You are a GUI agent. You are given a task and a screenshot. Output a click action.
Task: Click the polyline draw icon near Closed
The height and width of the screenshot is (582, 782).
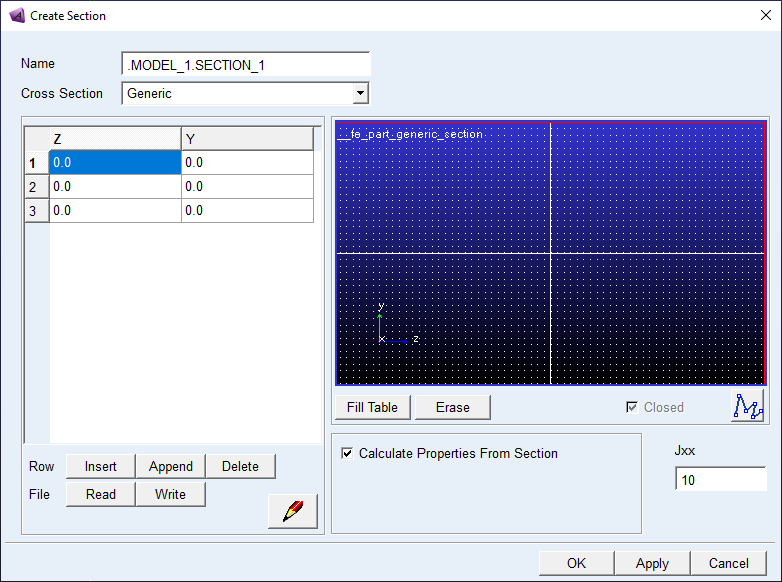tap(747, 407)
